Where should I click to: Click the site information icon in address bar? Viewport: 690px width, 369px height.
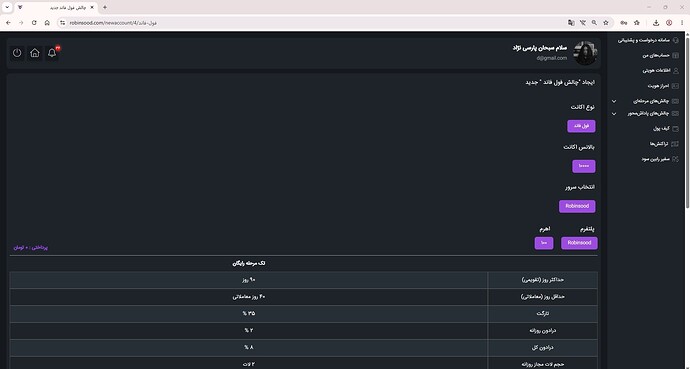click(62, 23)
